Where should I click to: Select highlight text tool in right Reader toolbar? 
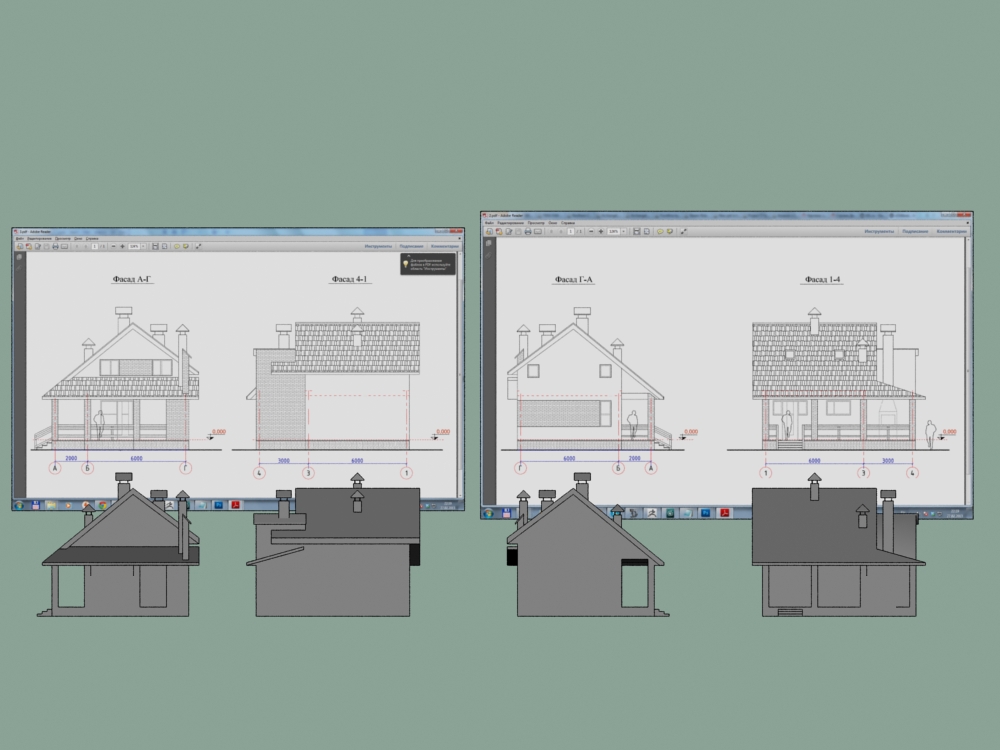coord(670,232)
